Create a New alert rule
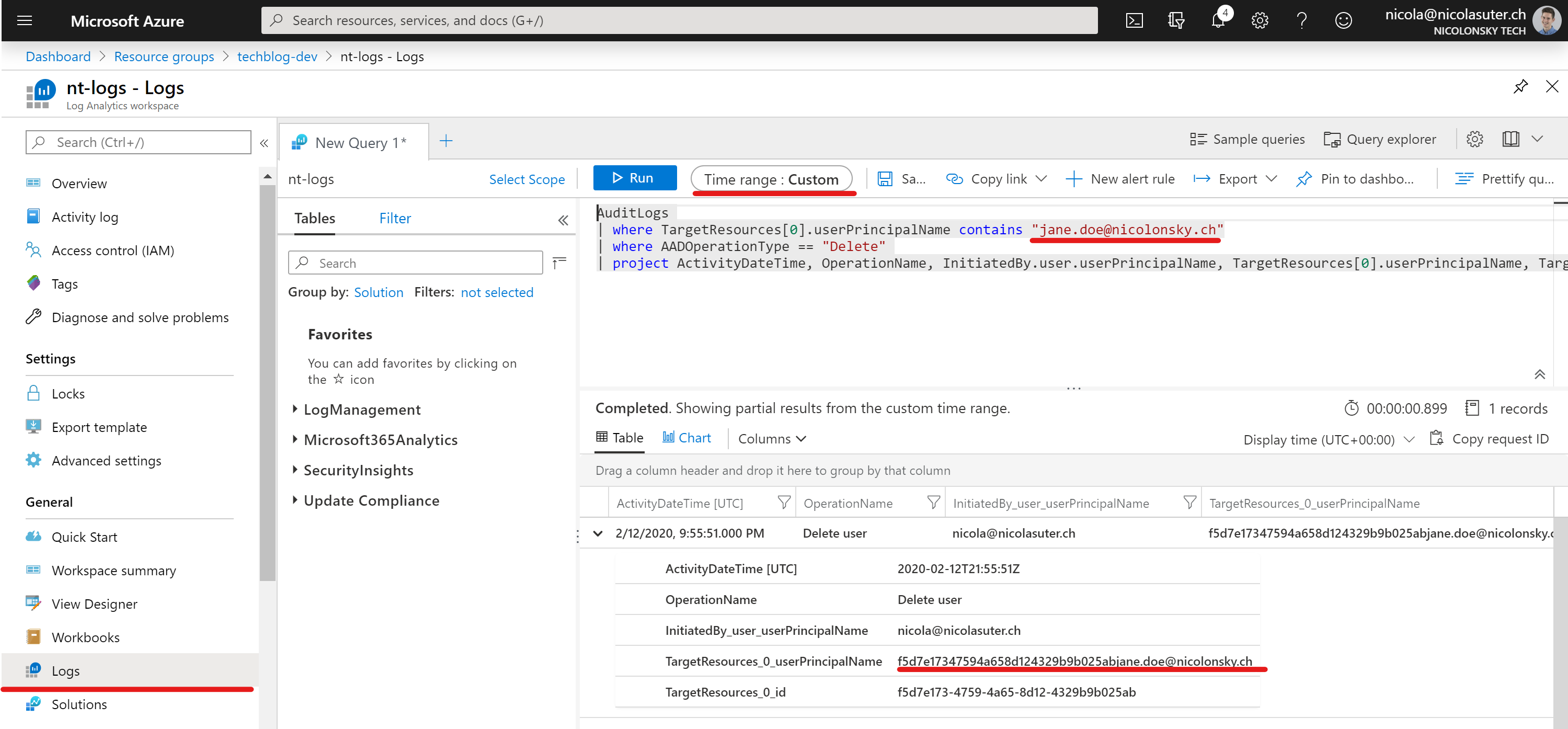The height and width of the screenshot is (729, 1568). [x=1120, y=179]
